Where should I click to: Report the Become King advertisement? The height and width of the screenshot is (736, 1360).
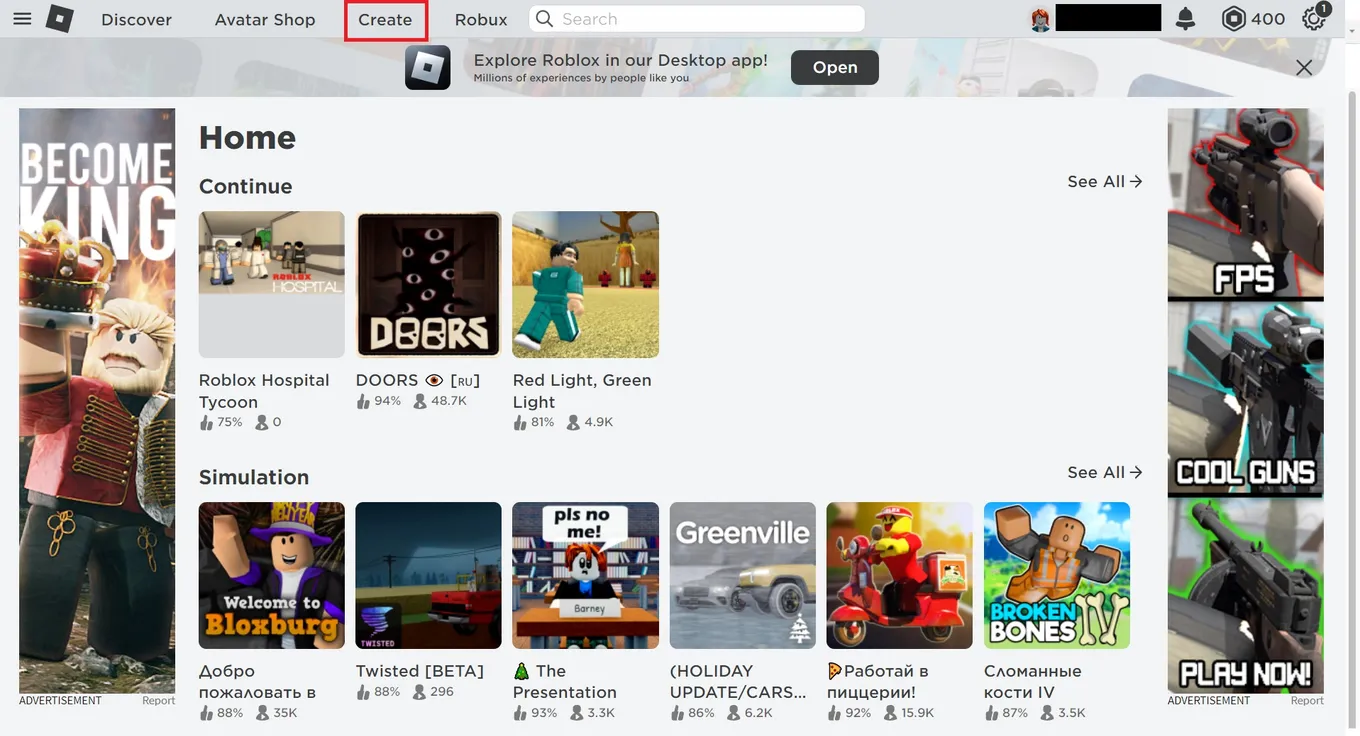(x=158, y=701)
